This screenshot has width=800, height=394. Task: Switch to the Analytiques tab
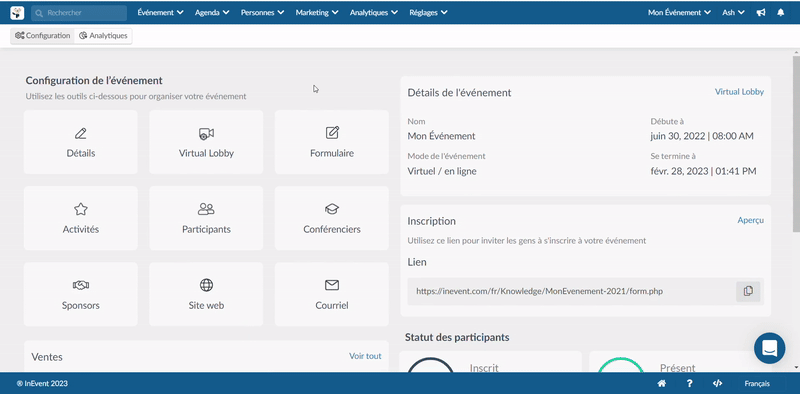[103, 36]
